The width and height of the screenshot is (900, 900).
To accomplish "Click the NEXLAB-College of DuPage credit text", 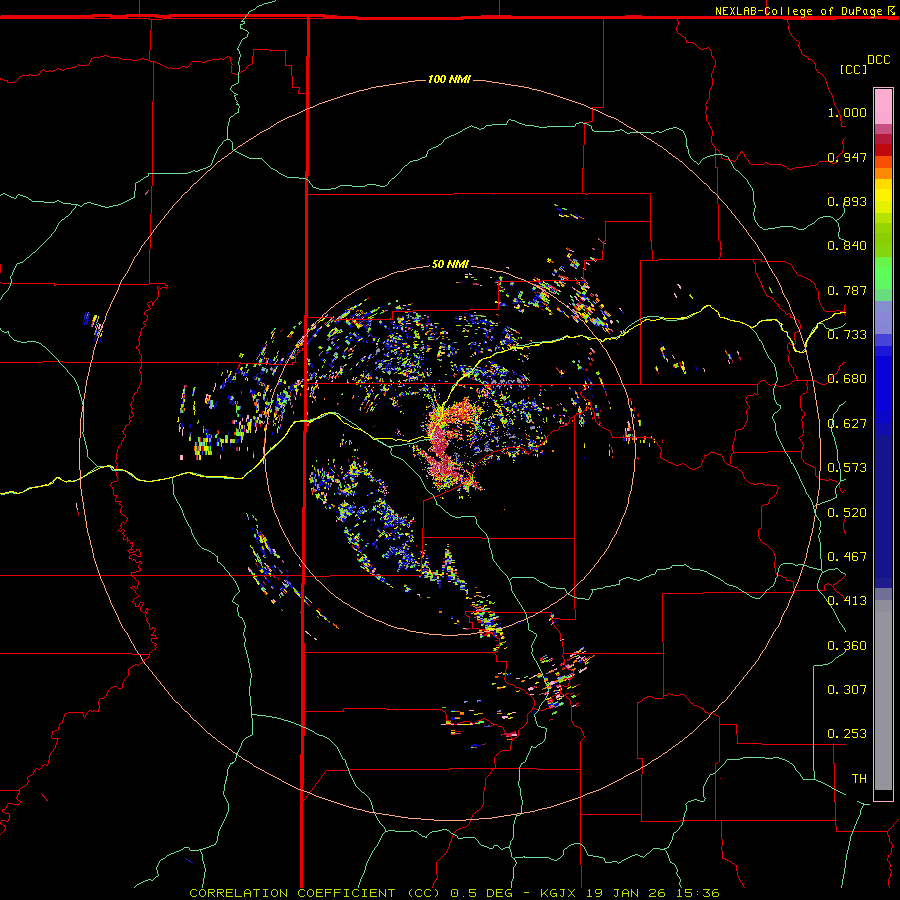I will pyautogui.click(x=799, y=11).
